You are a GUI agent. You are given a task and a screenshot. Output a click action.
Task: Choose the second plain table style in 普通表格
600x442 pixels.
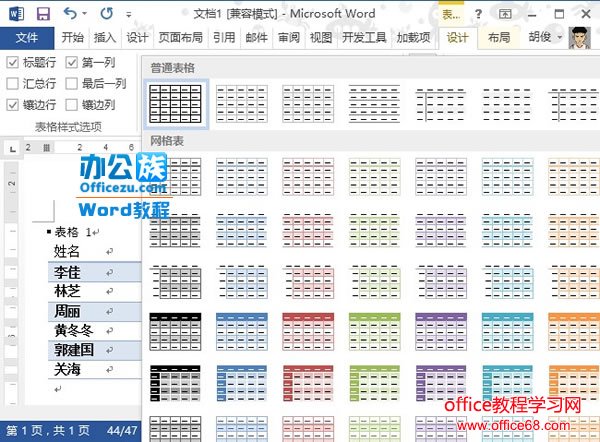point(241,104)
